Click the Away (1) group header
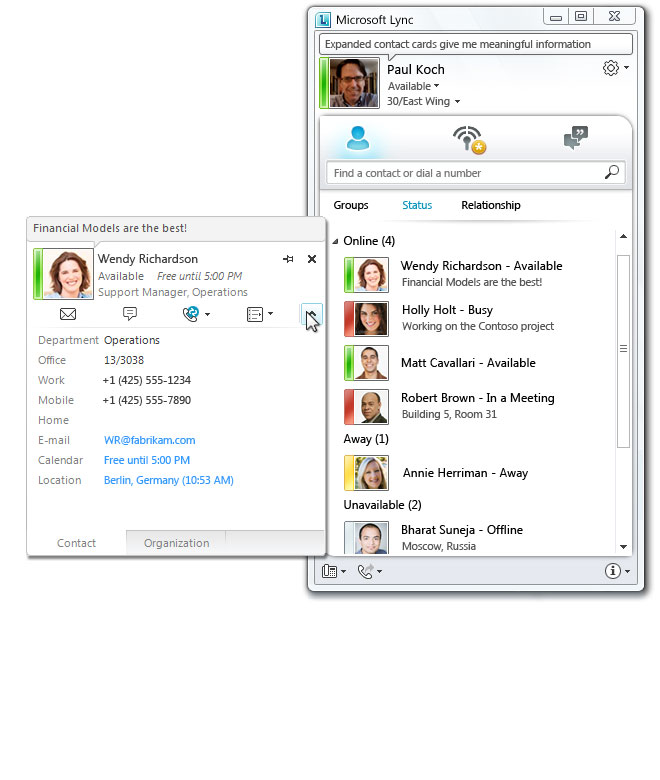 366,439
